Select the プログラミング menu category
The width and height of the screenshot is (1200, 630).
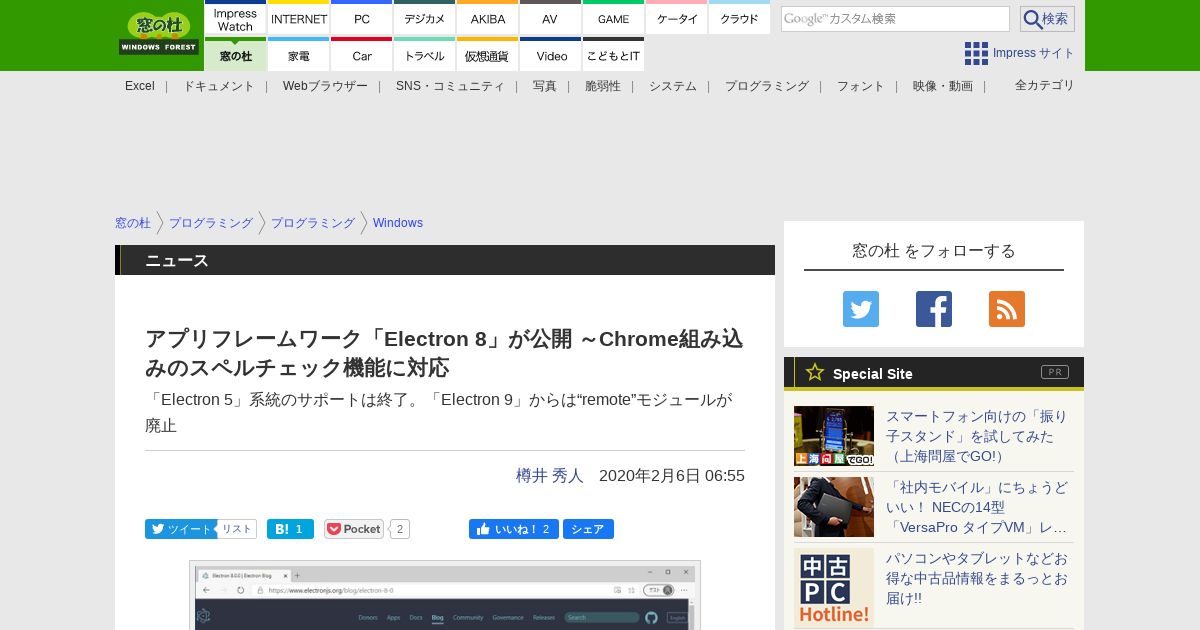(x=767, y=86)
